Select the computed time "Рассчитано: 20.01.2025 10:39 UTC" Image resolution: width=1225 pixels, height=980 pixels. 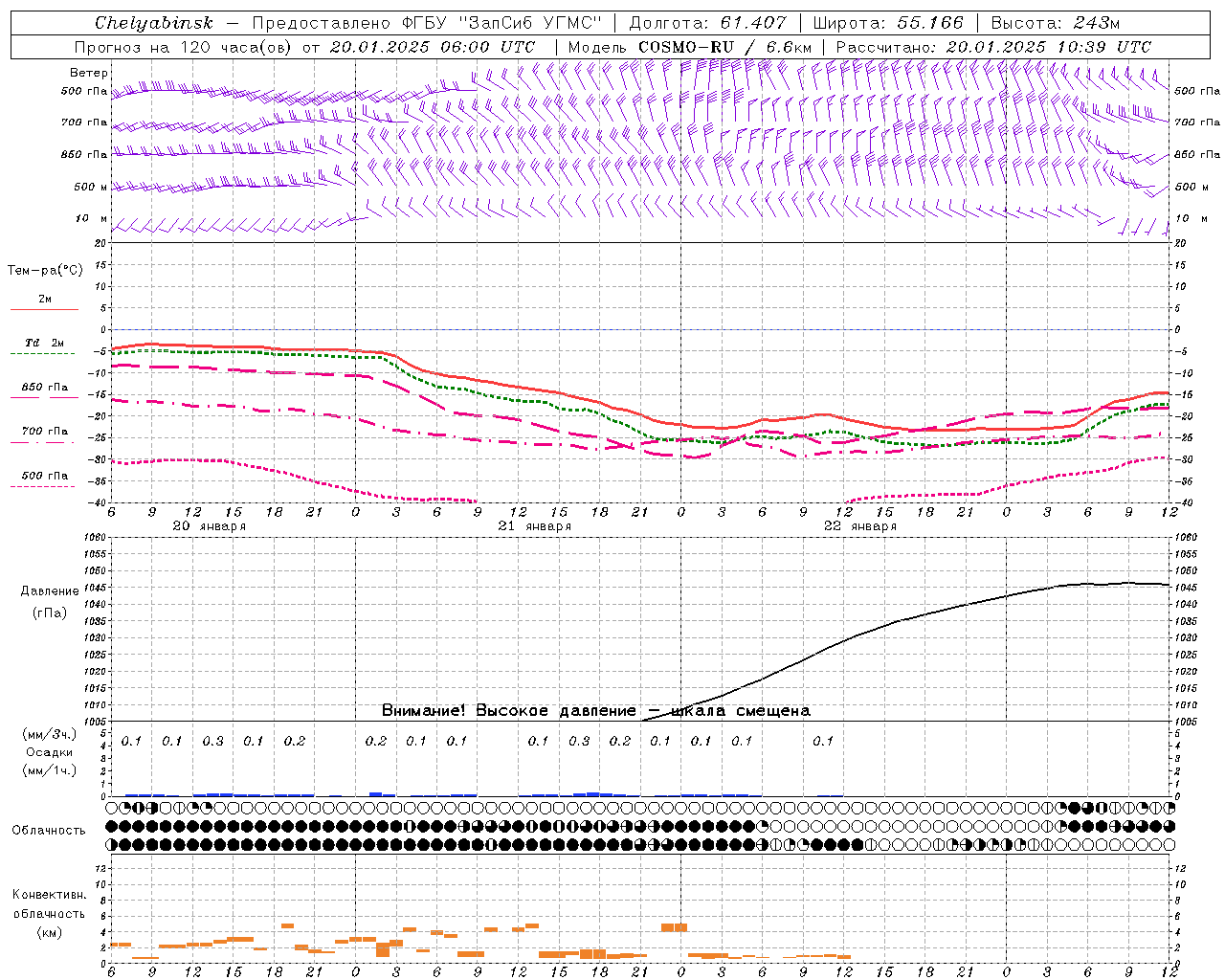(993, 47)
